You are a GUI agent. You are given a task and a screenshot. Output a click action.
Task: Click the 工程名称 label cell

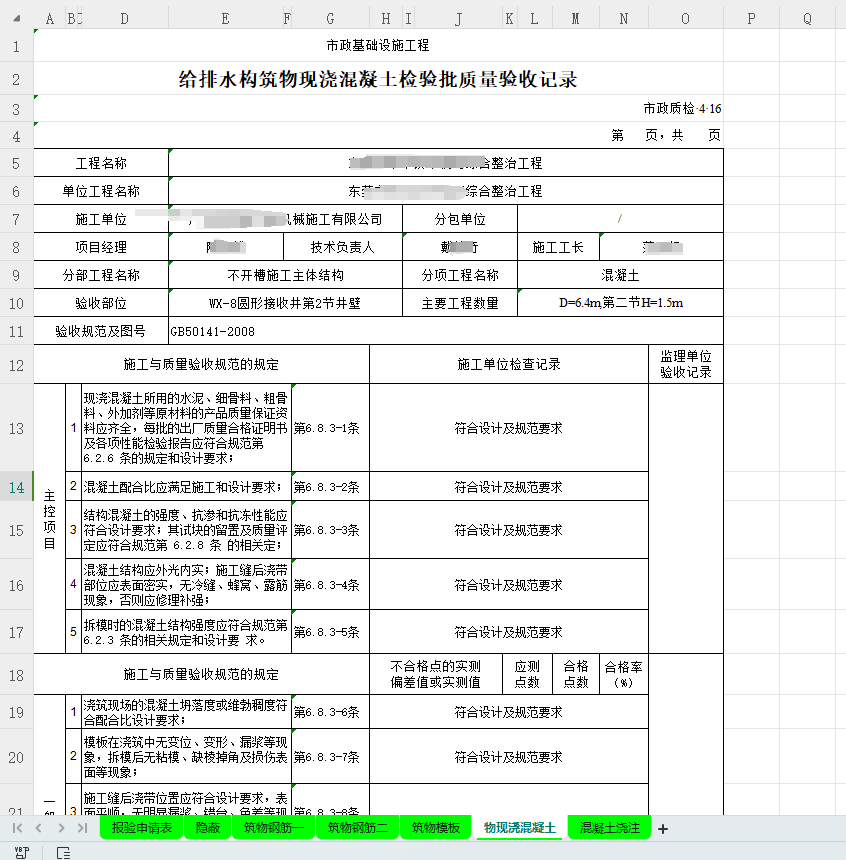click(101, 163)
